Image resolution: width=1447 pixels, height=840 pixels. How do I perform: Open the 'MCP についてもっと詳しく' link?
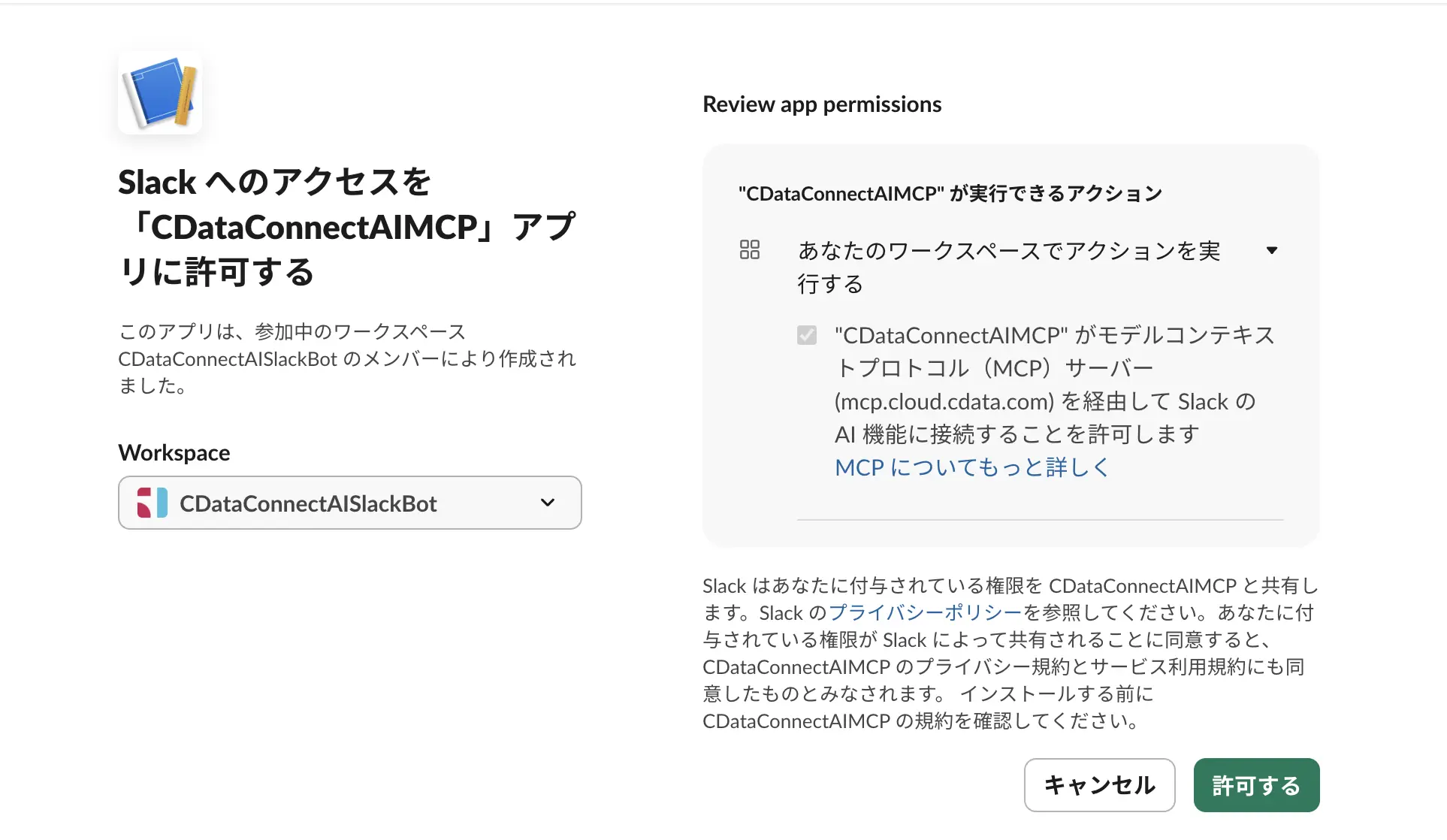tap(972, 467)
